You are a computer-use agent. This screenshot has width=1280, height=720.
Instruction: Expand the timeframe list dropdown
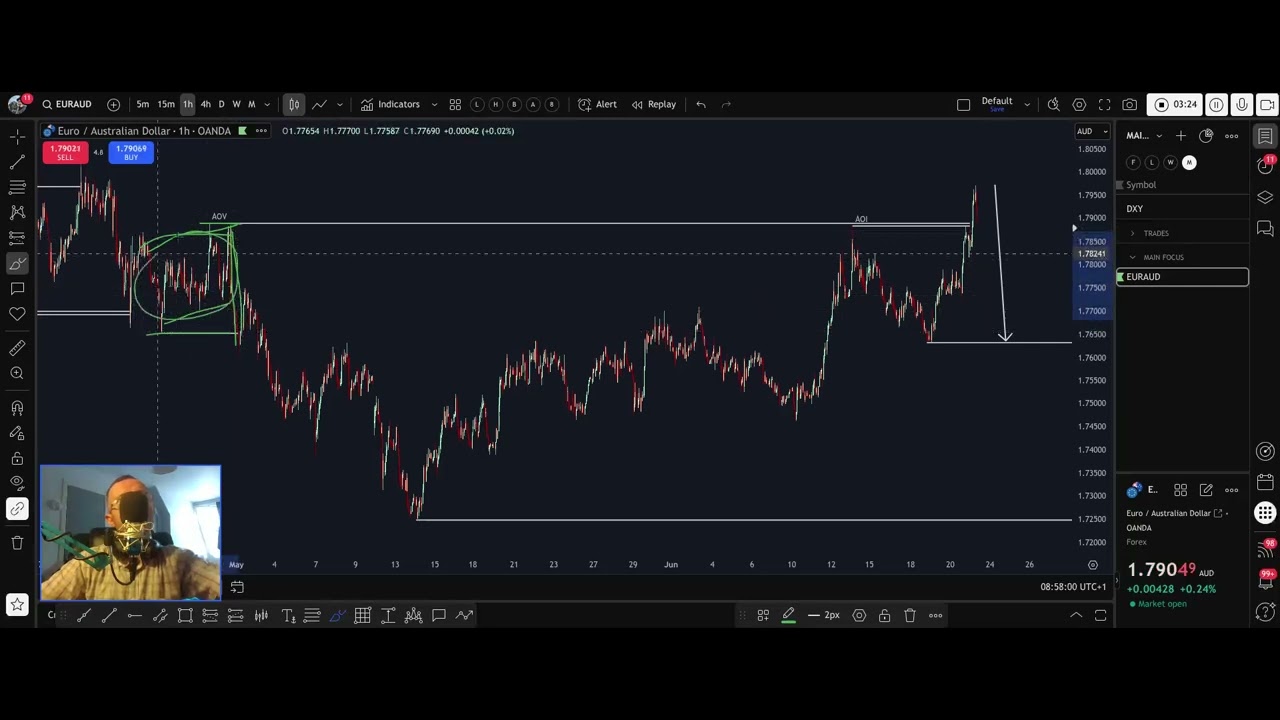(x=267, y=104)
